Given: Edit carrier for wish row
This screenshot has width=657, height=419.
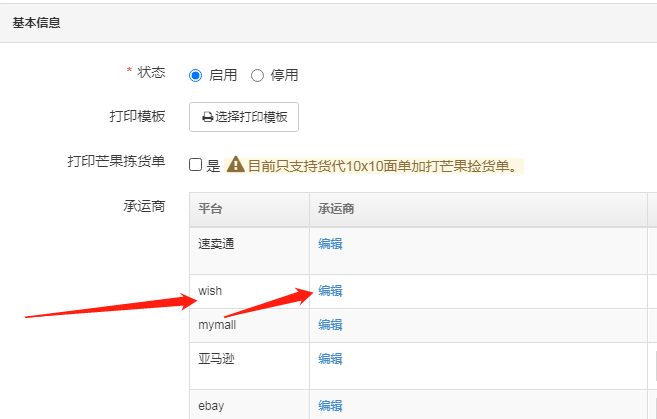Looking at the screenshot, I should [x=330, y=291].
